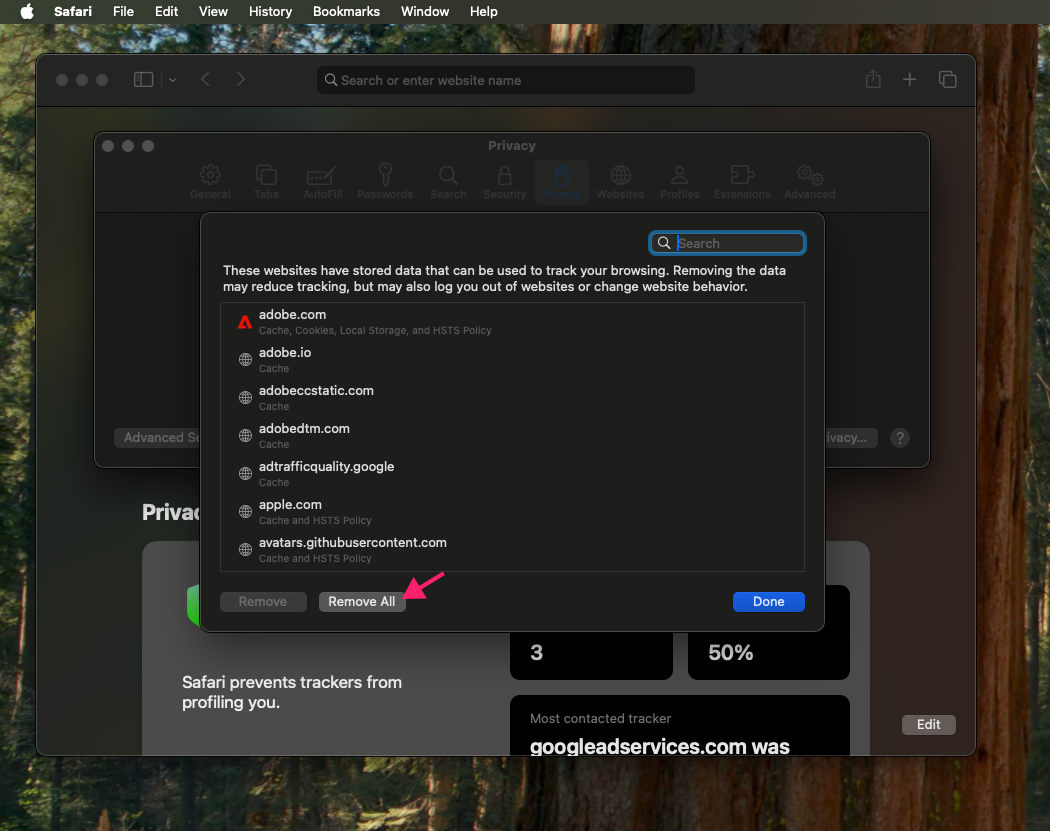This screenshot has width=1050, height=831.
Task: Switch to the Profiles settings tab
Action: click(679, 182)
